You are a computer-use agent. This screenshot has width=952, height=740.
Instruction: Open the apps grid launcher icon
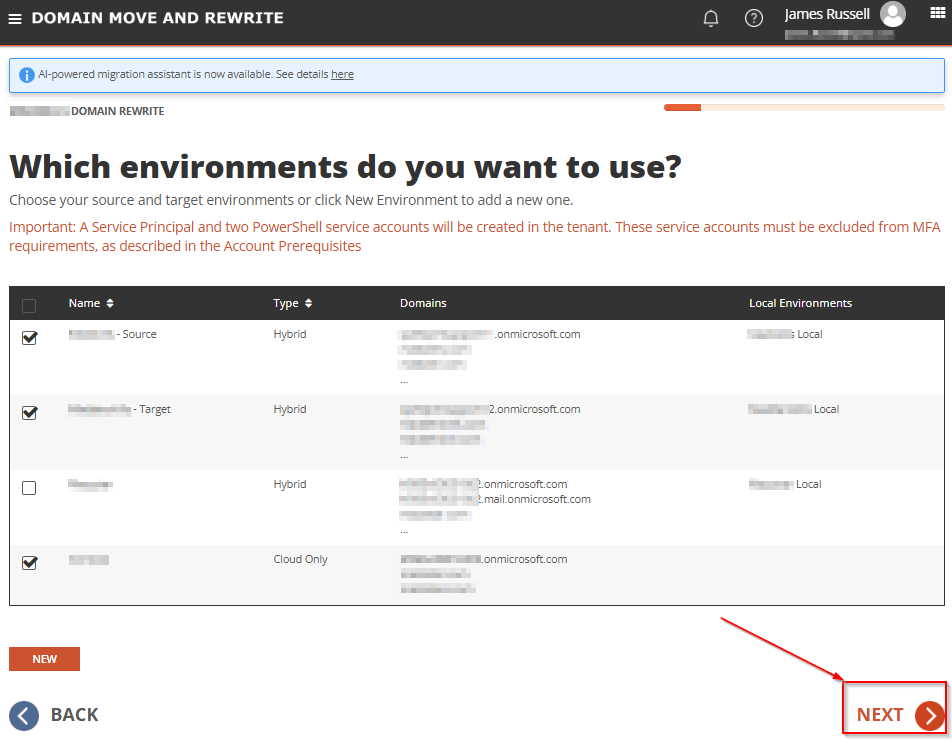point(937,13)
